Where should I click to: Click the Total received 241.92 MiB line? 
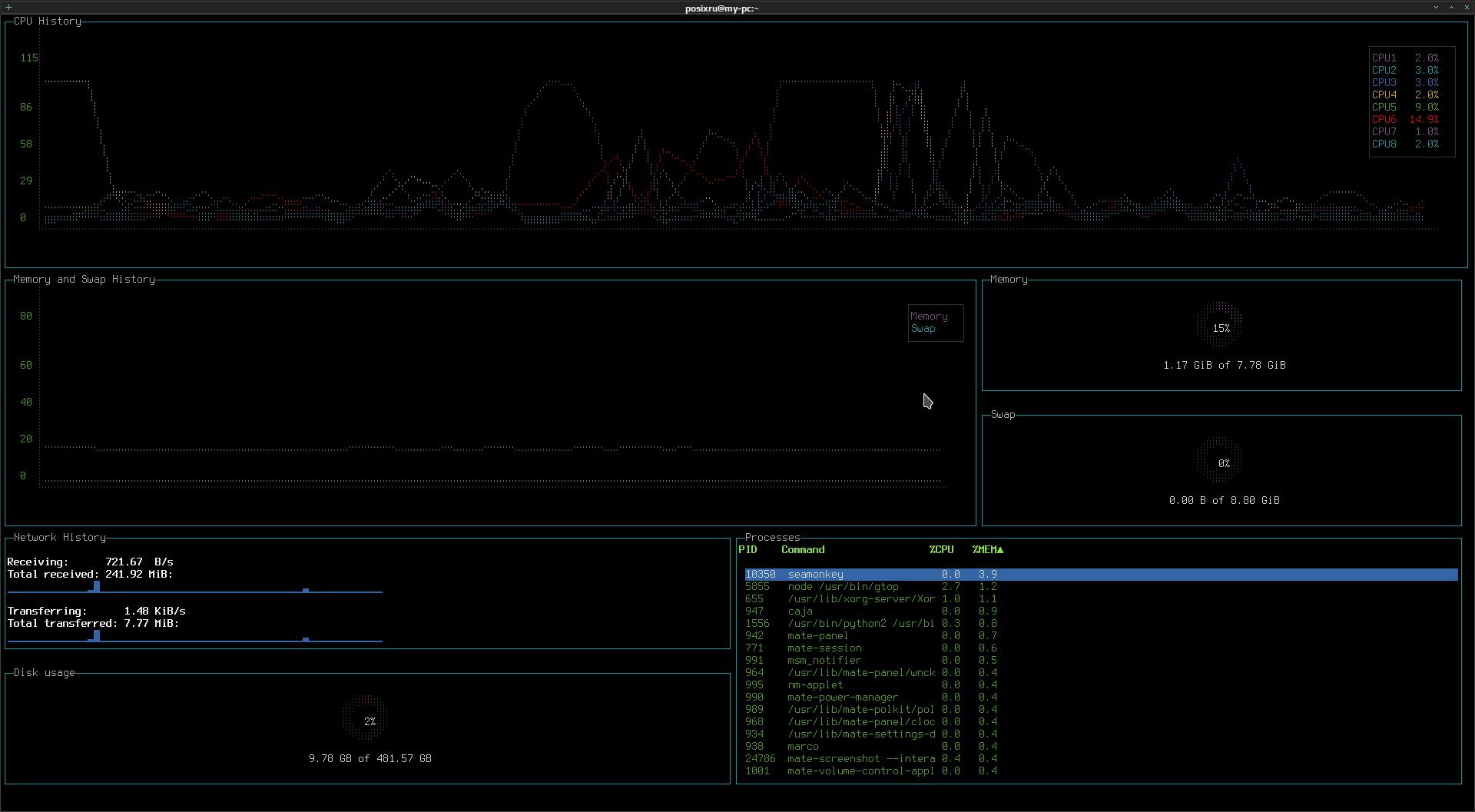(90, 575)
